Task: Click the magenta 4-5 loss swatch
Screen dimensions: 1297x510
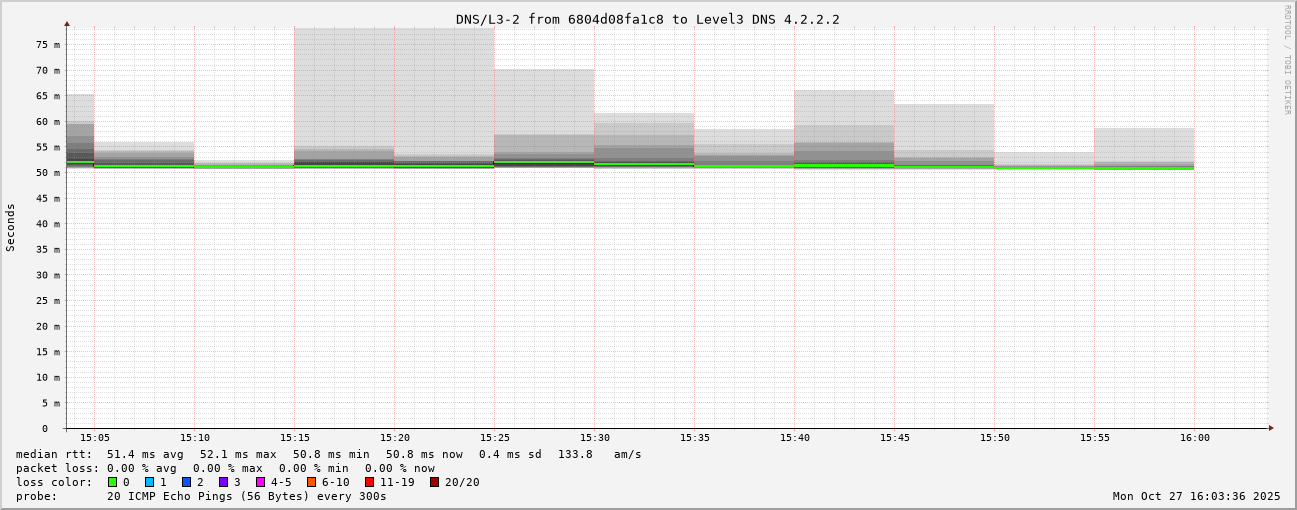Action: click(x=261, y=482)
